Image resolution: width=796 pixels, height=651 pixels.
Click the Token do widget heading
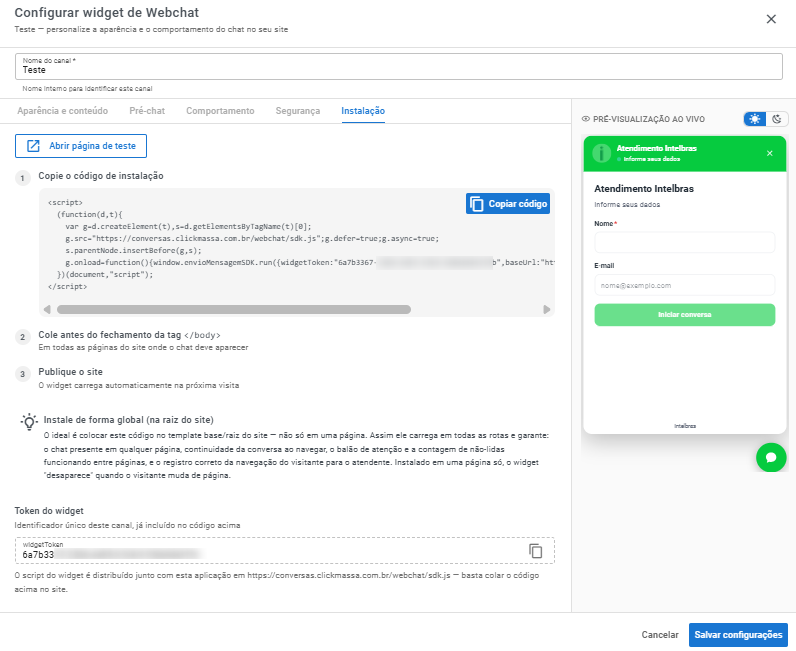[x=49, y=511]
